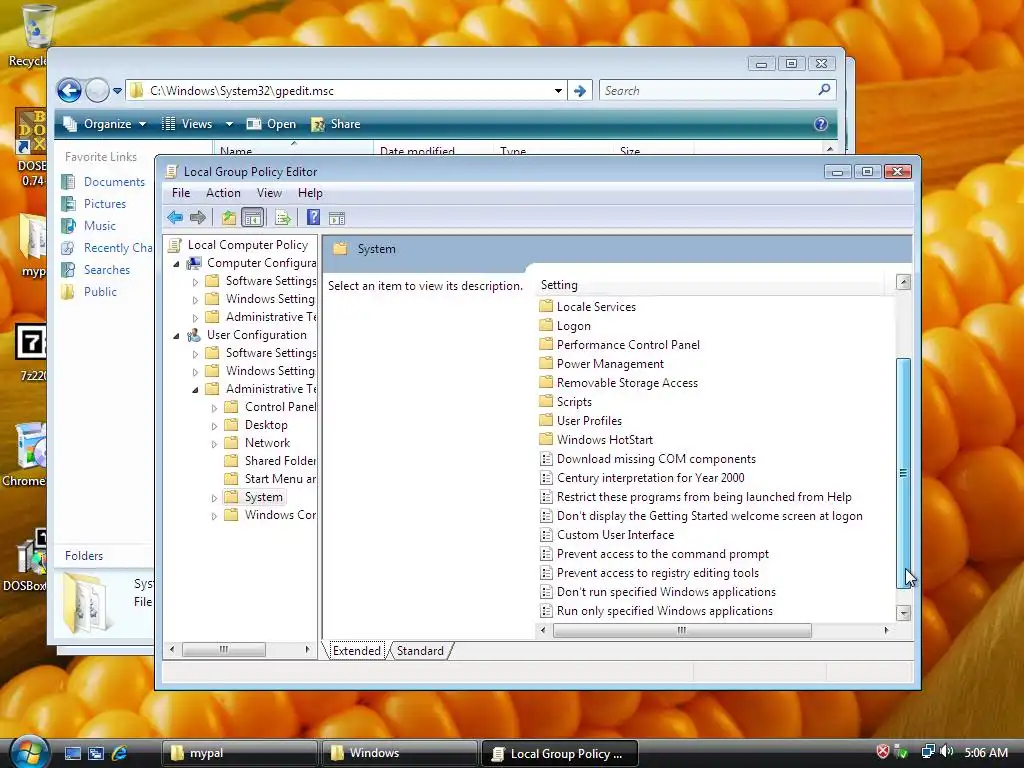The width and height of the screenshot is (1024, 768).
Task: Open the File menu
Action: tap(181, 193)
